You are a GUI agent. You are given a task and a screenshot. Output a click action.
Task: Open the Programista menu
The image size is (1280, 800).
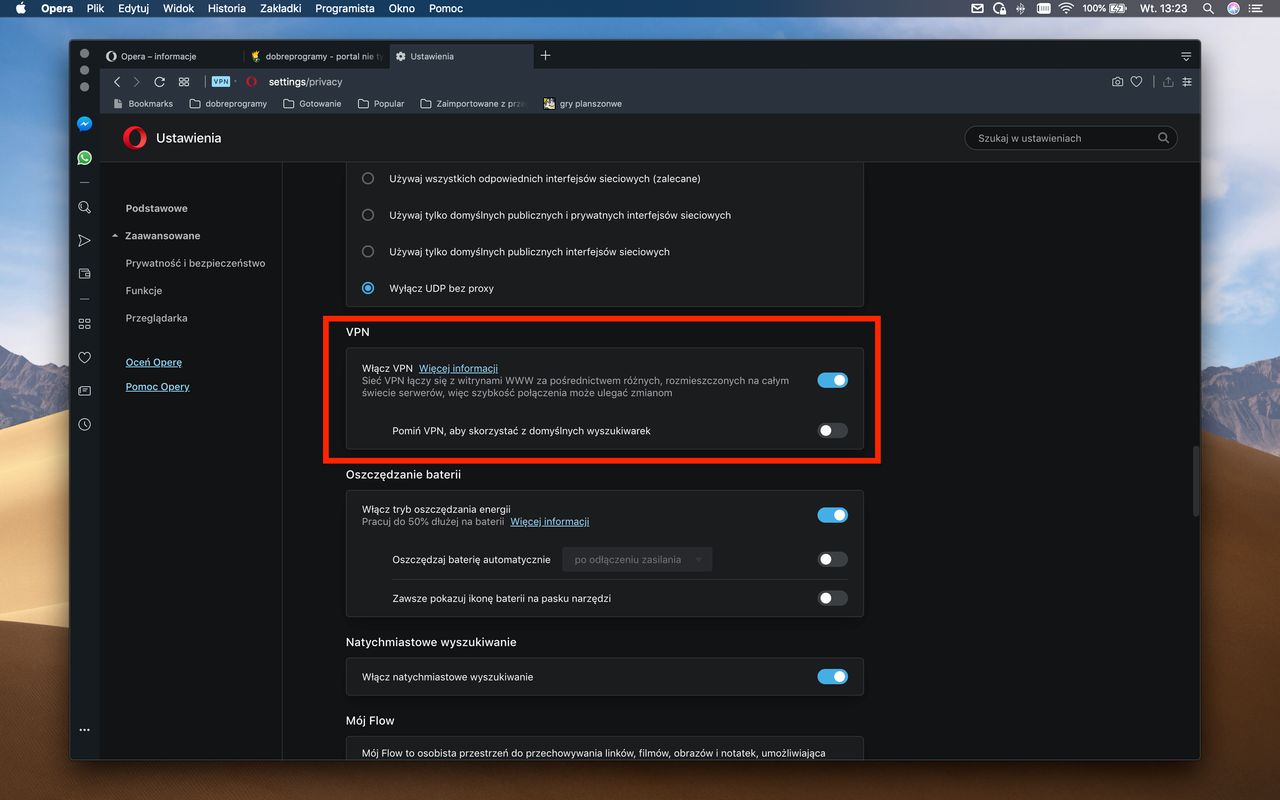(344, 8)
